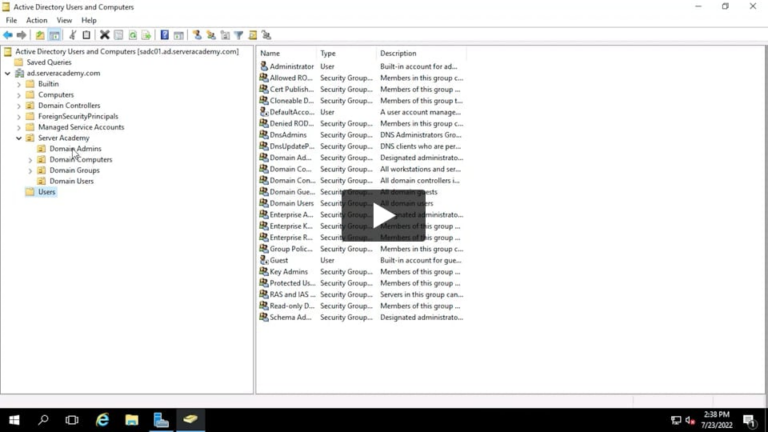Click the filter funnel toolbar icon

239,35
